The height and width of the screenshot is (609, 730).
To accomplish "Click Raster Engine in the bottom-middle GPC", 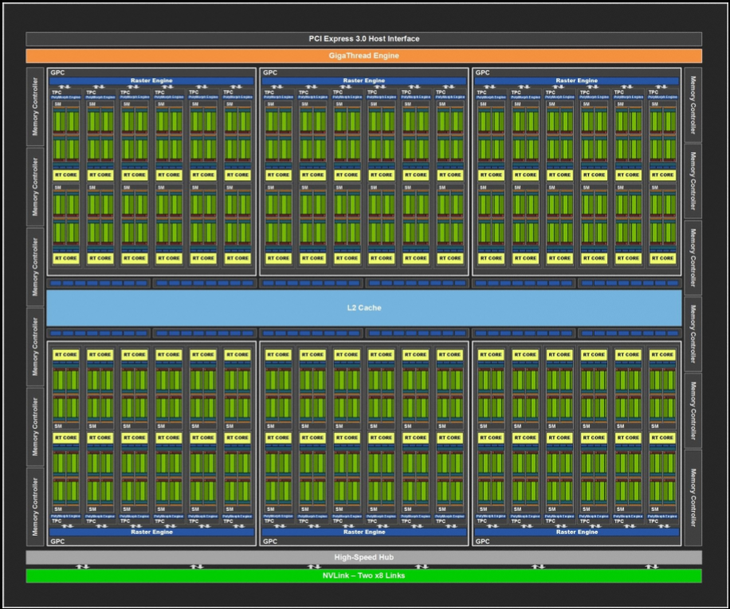I will point(364,532).
